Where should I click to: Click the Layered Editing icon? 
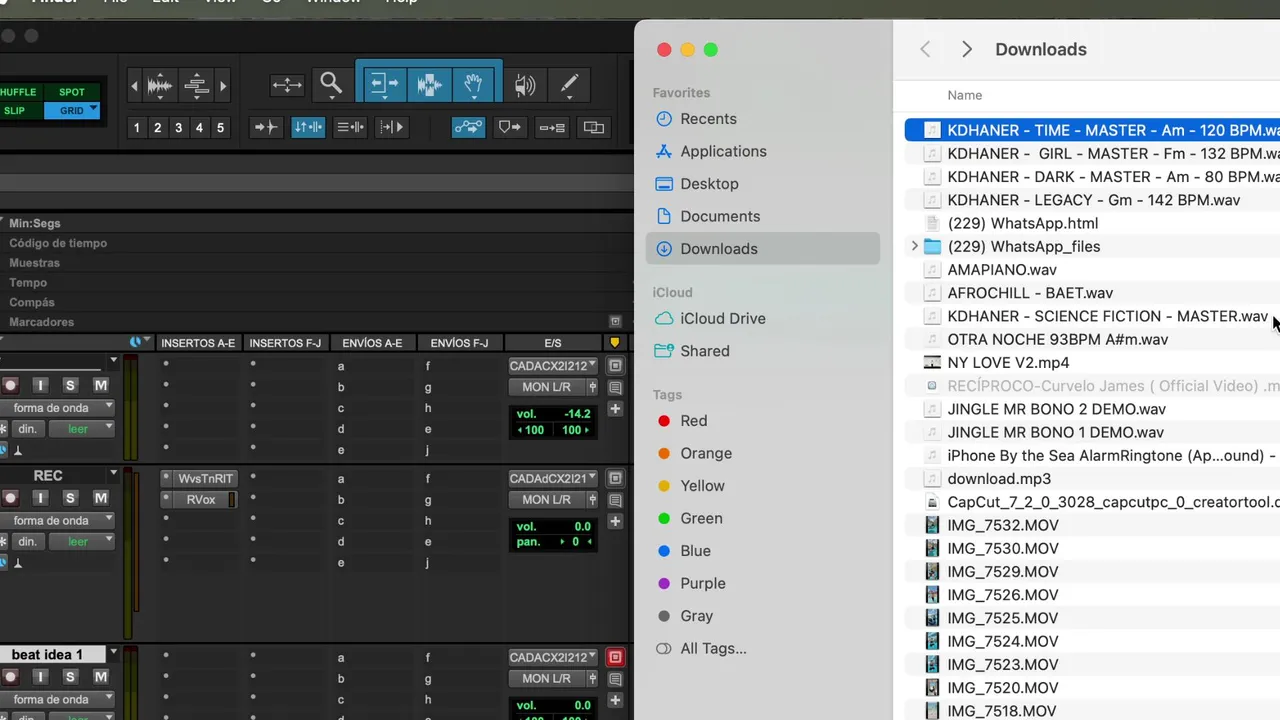[x=552, y=127]
